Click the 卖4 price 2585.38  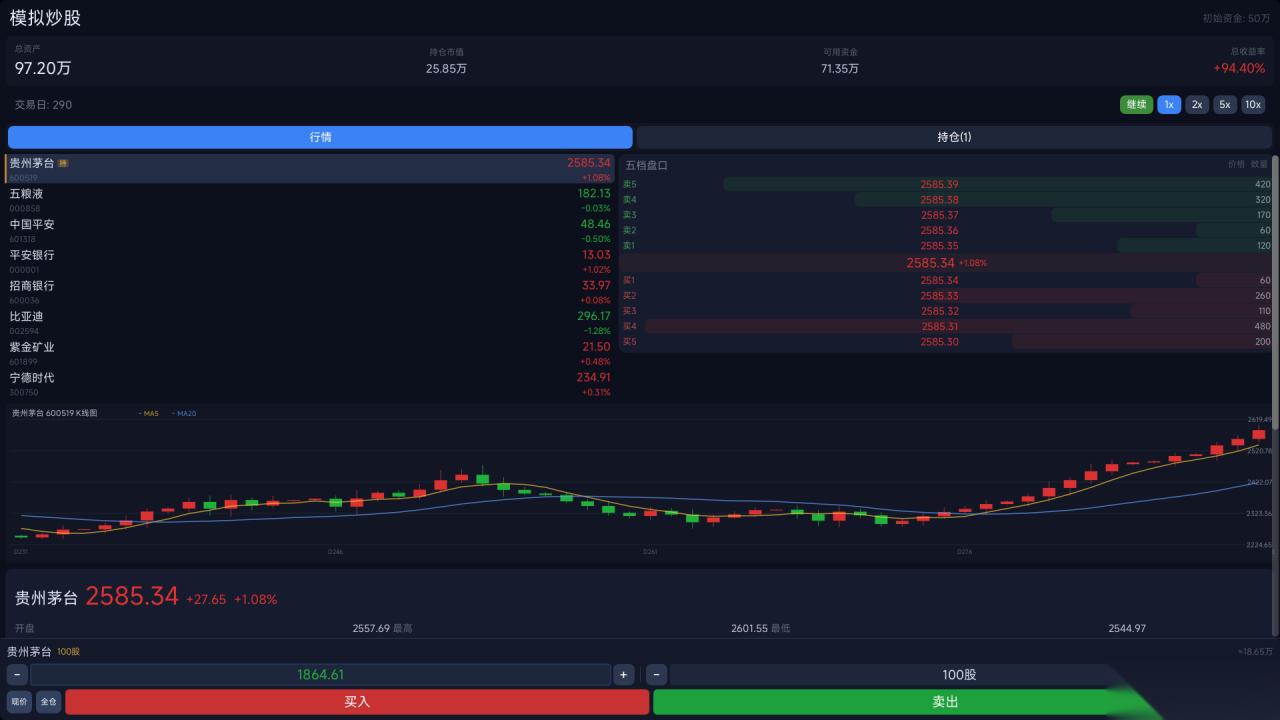coord(939,200)
